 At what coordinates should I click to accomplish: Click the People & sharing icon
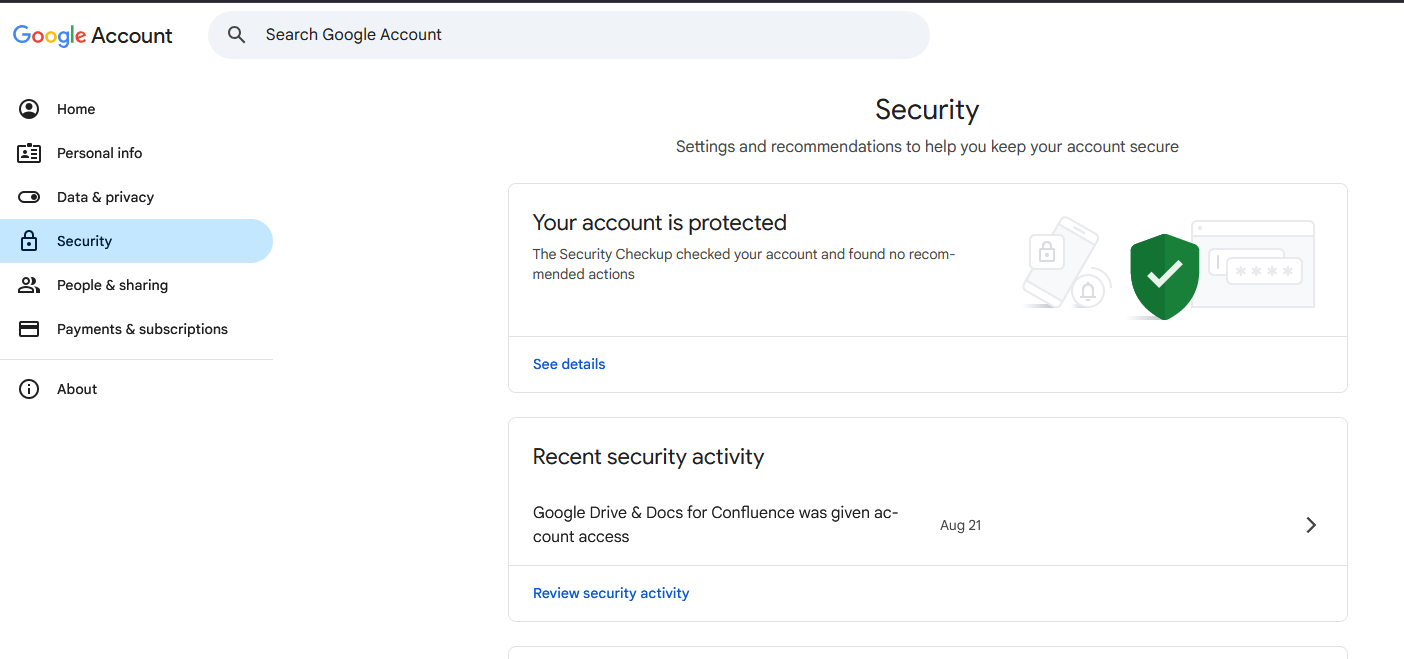tap(29, 285)
